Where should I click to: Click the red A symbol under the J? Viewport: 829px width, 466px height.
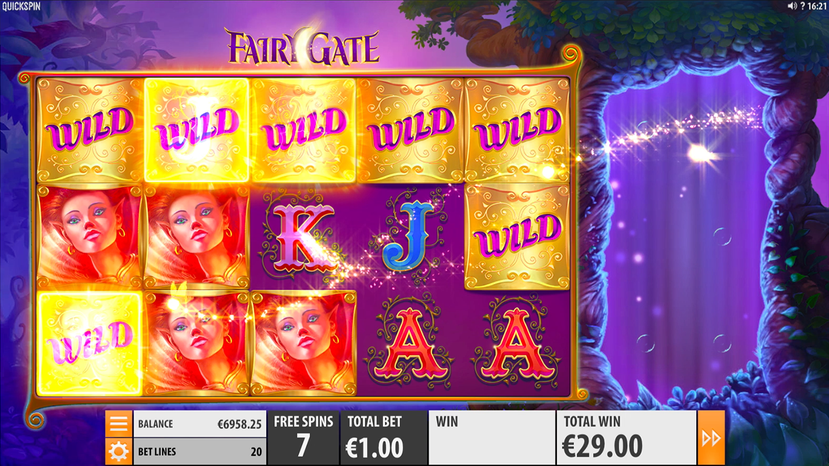click(x=410, y=343)
